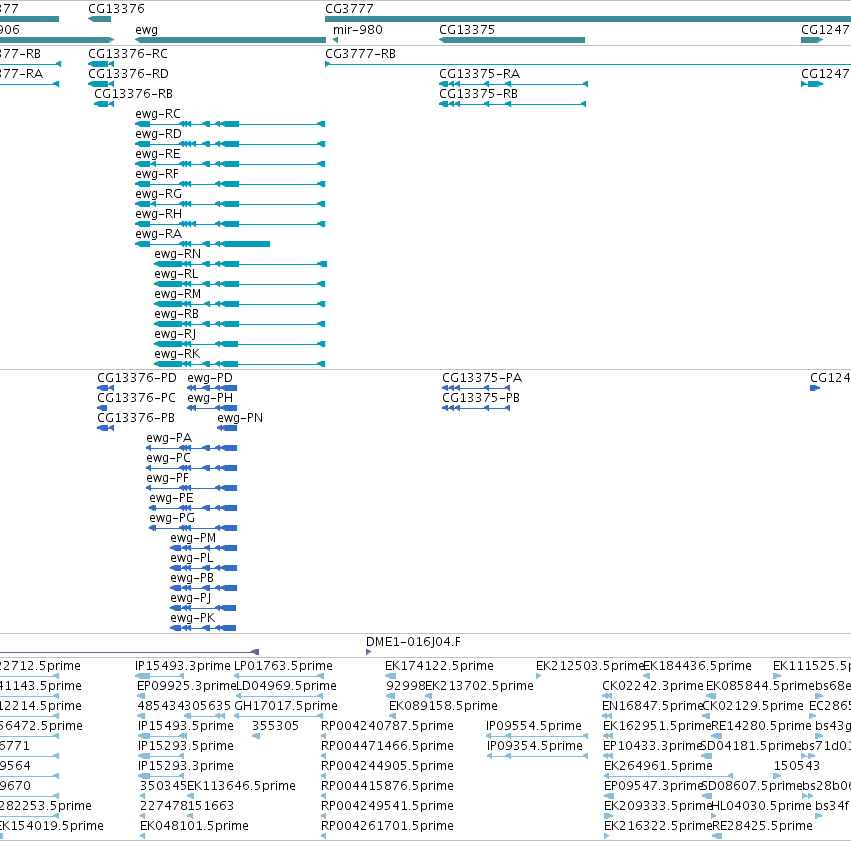Click the ewg-RJ transcript label

[x=175, y=334]
